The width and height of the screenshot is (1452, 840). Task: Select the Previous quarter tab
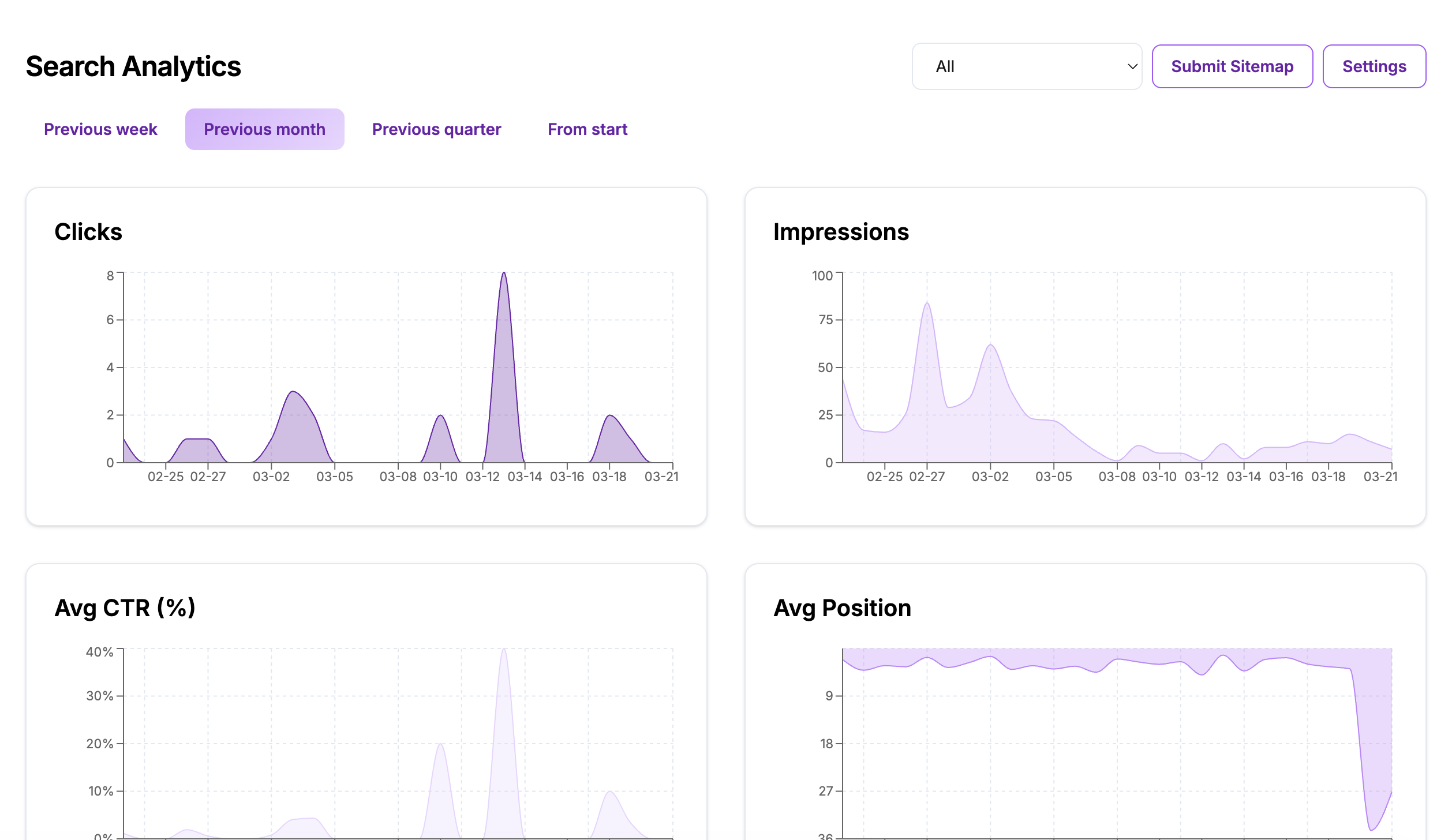(x=436, y=129)
